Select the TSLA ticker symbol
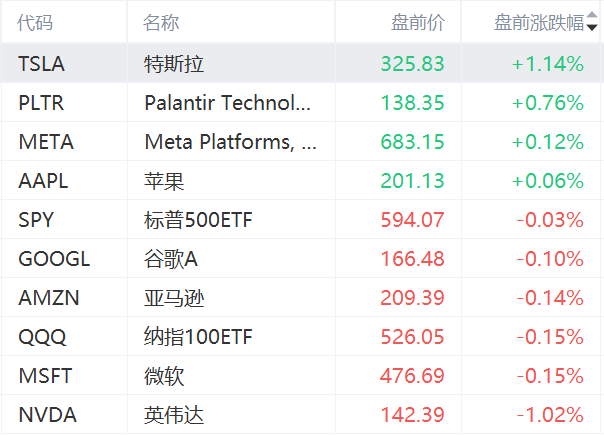The width and height of the screenshot is (604, 436). (x=41, y=64)
